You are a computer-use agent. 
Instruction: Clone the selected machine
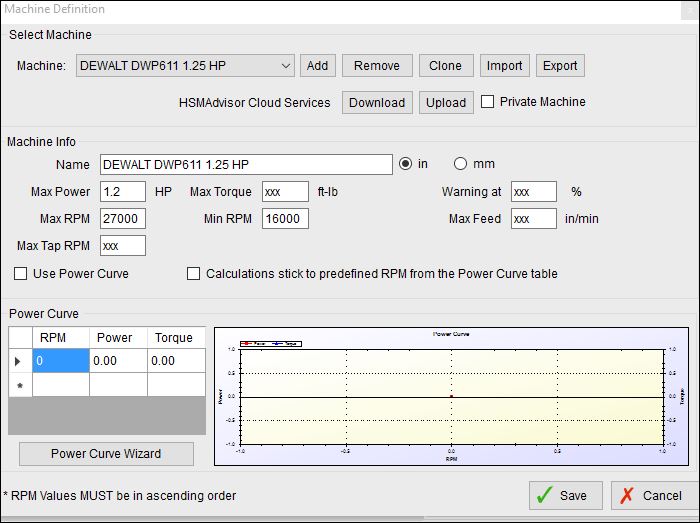[x=446, y=66]
